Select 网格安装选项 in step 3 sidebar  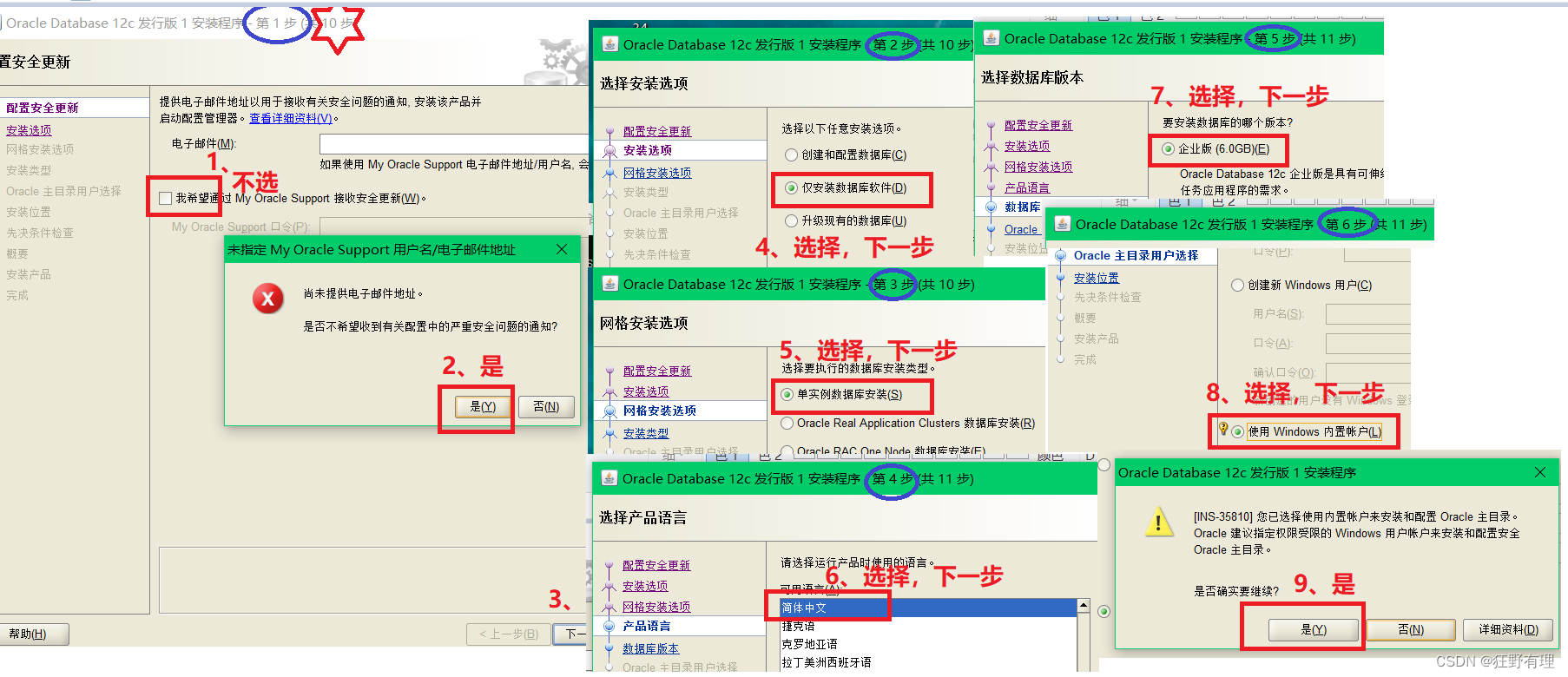point(660,411)
